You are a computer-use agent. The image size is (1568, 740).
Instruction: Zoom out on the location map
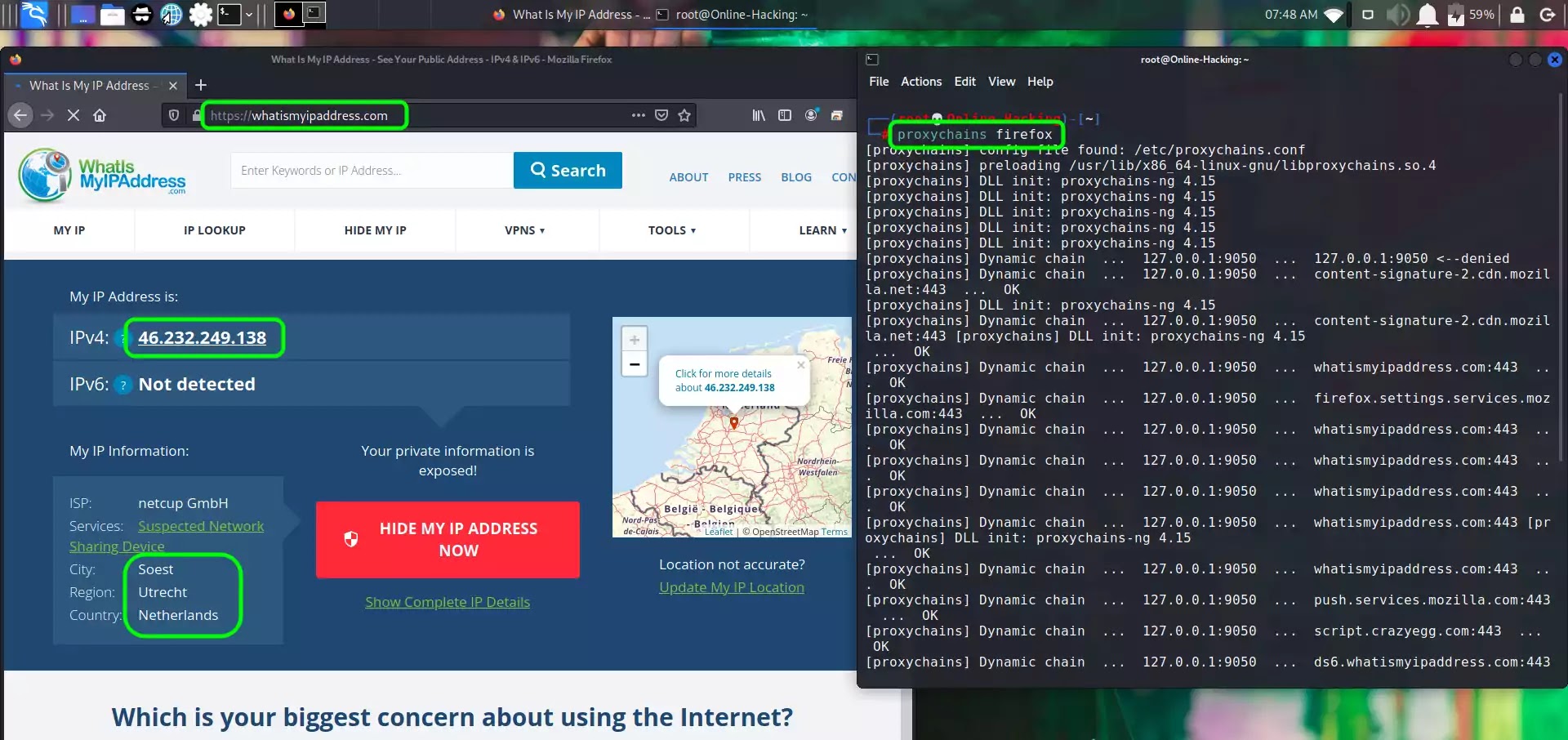point(635,364)
